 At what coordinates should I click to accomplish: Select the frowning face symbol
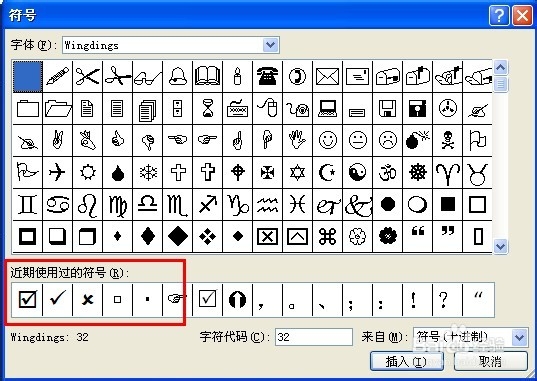387,140
